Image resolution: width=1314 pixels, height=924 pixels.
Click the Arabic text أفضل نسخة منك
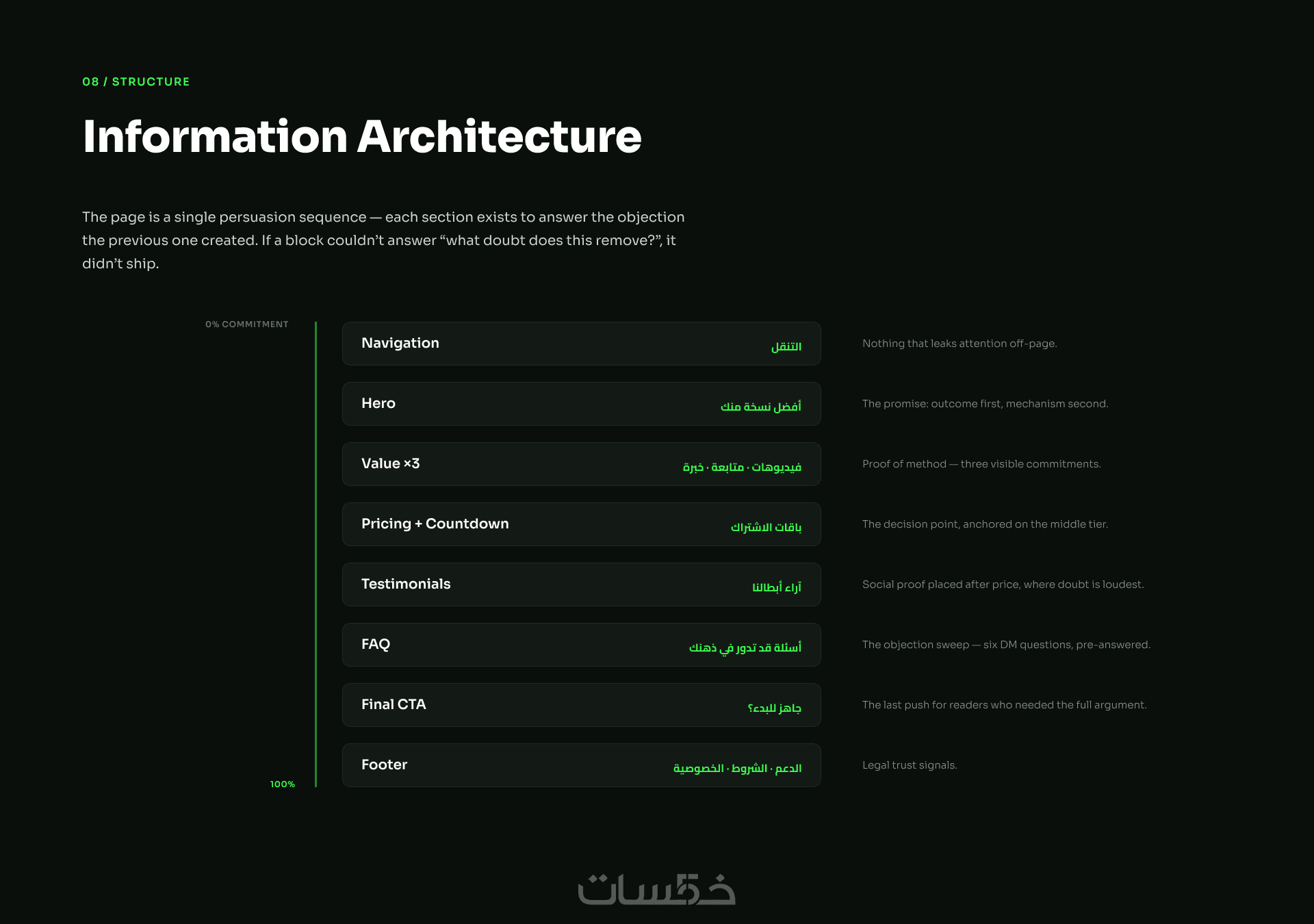[x=761, y=407]
